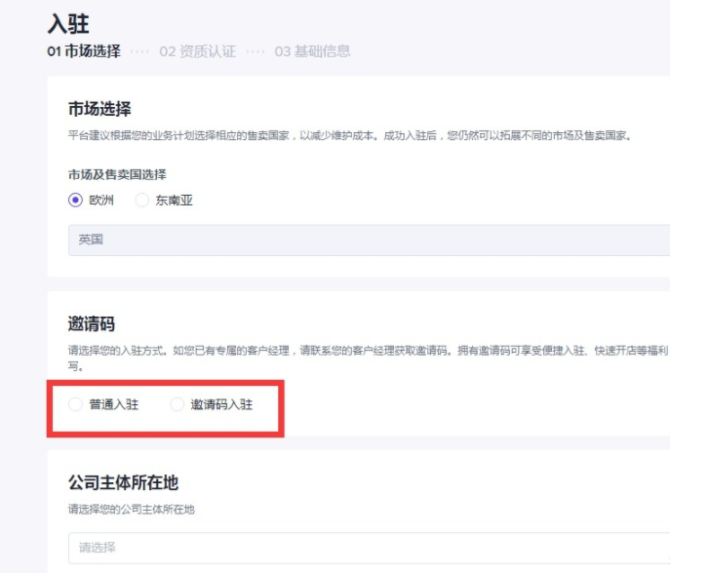Click the 公司主体所在地 section heading

(x=123, y=482)
